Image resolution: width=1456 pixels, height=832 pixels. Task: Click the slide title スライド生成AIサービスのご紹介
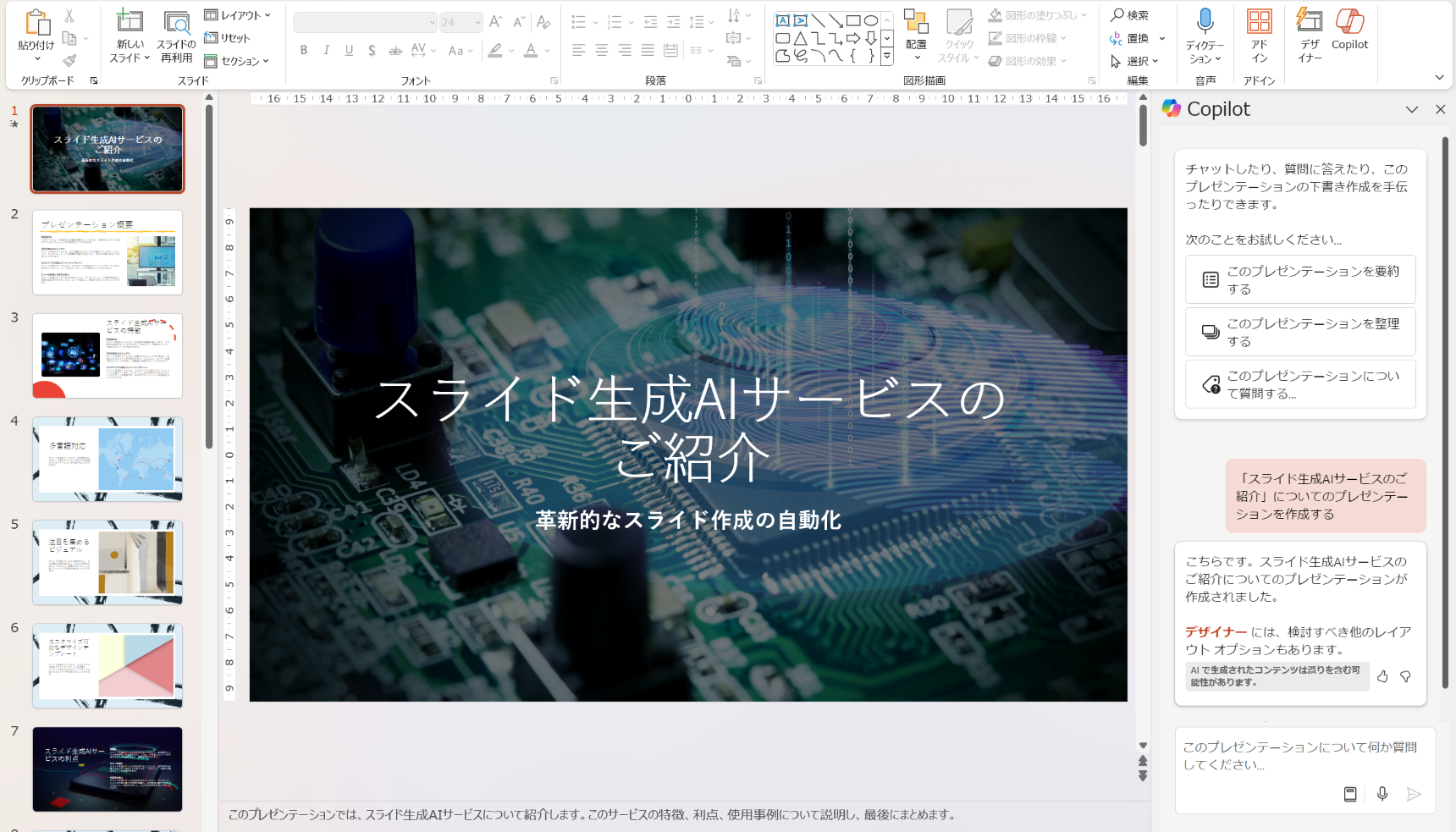[x=689, y=427]
